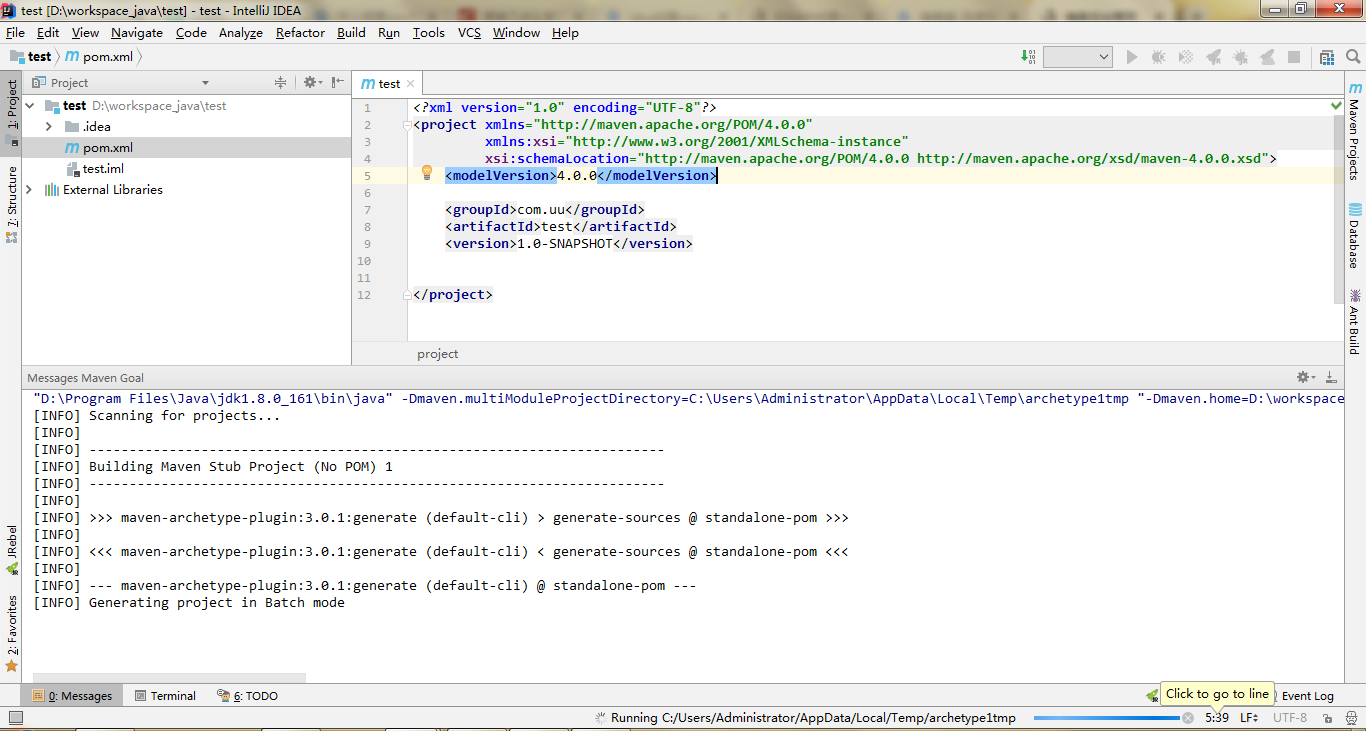Switch to 6: TODO tool tab

pyautogui.click(x=247, y=695)
